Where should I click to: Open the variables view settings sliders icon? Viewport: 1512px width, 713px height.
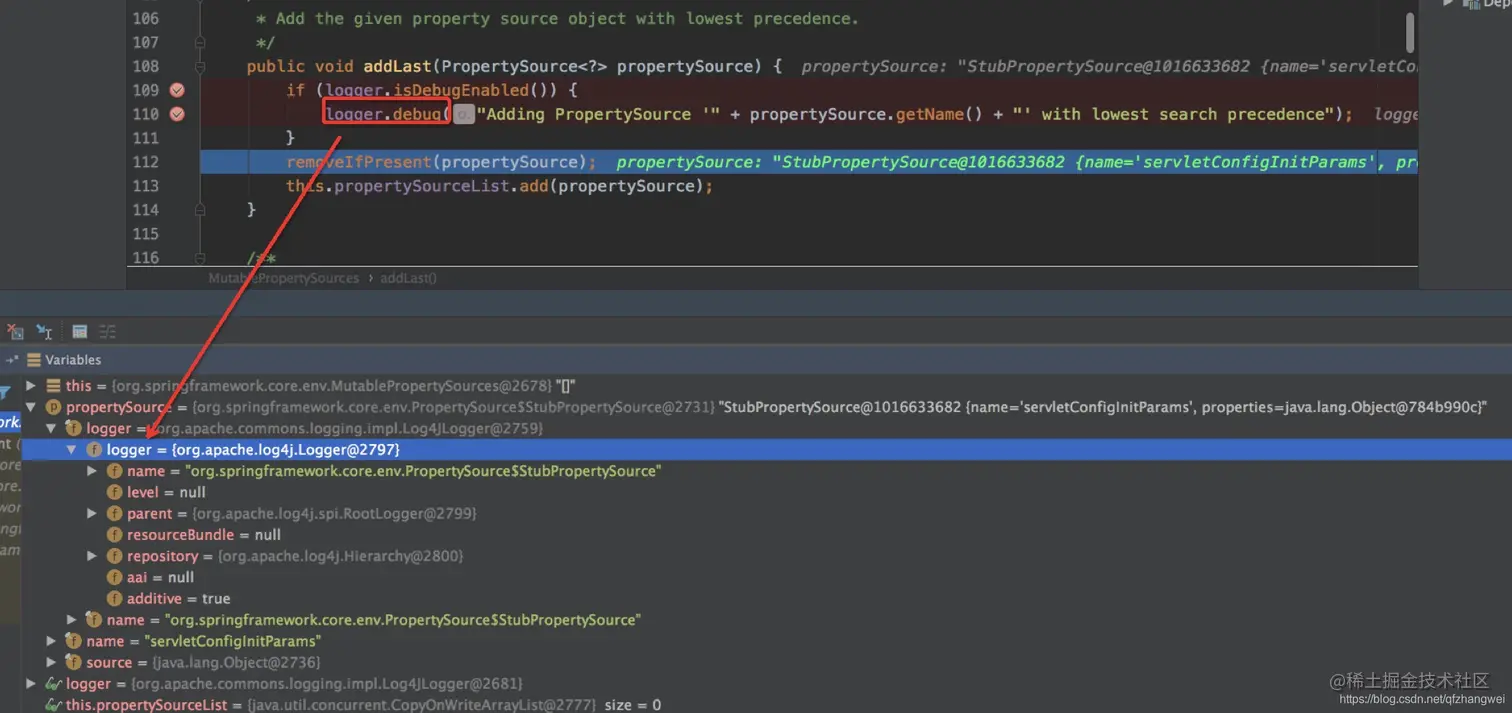pos(107,331)
